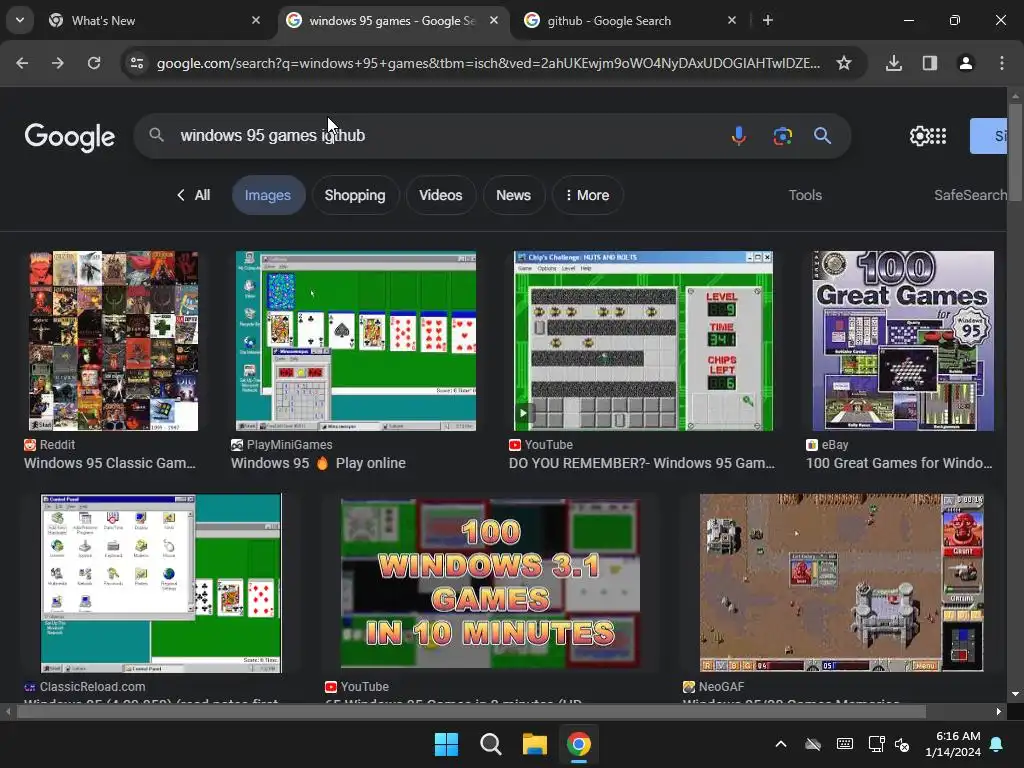Image resolution: width=1024 pixels, height=768 pixels.
Task: Open SafeSearch settings dropdown
Action: point(970,195)
